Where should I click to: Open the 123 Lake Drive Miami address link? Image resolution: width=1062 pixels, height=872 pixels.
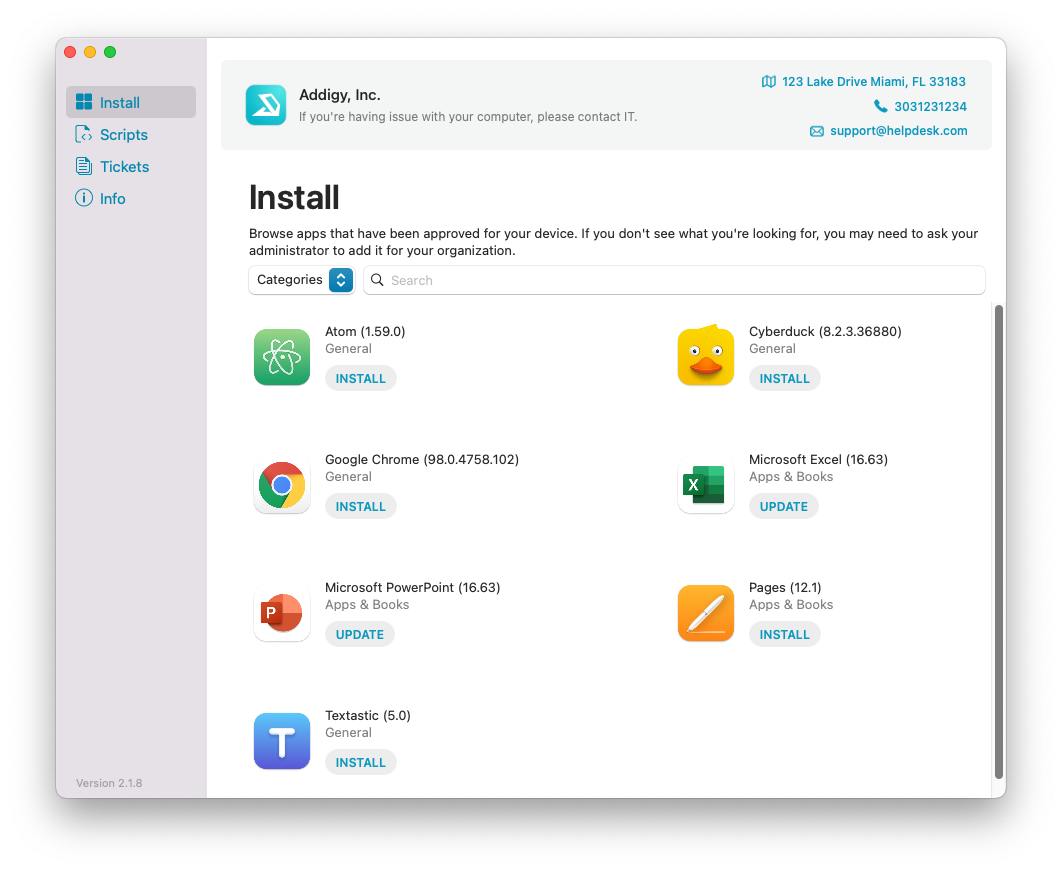874,82
